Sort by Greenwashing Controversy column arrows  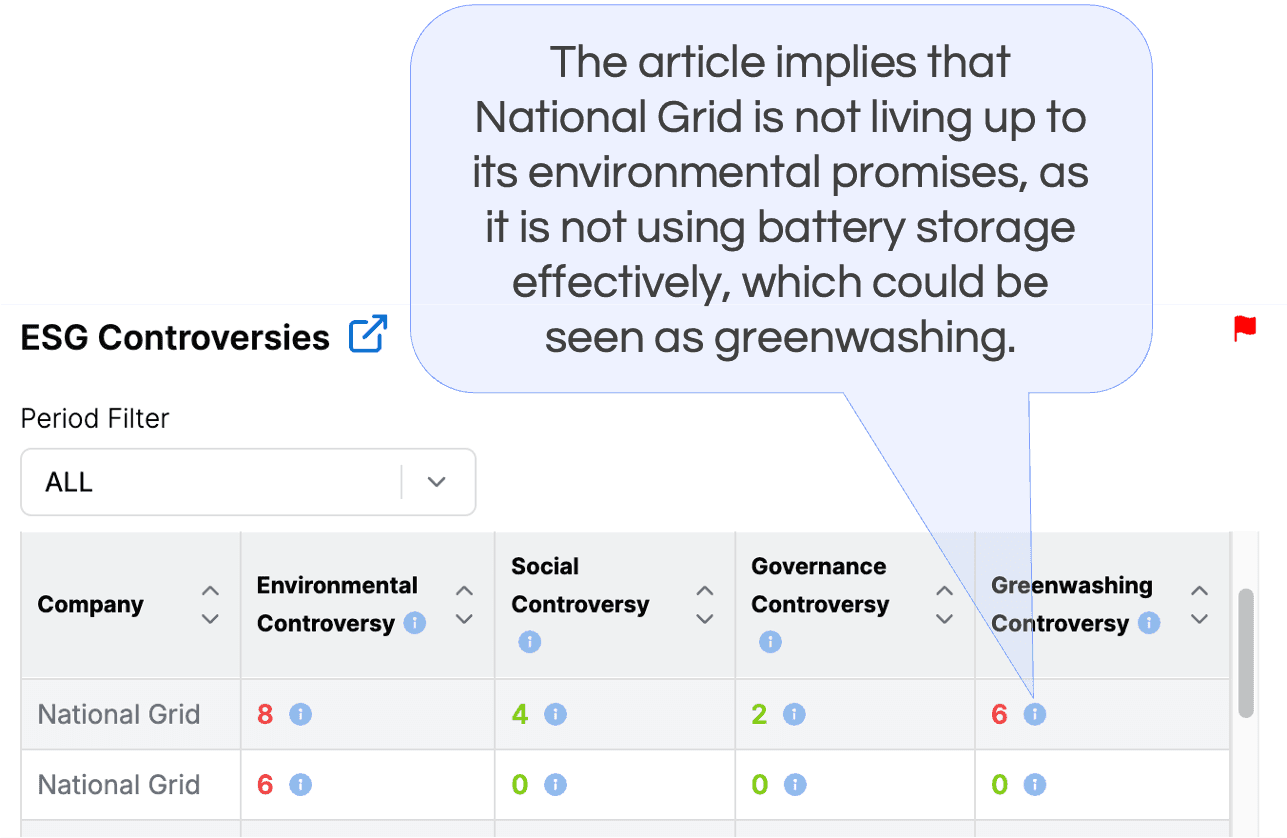[1200, 605]
